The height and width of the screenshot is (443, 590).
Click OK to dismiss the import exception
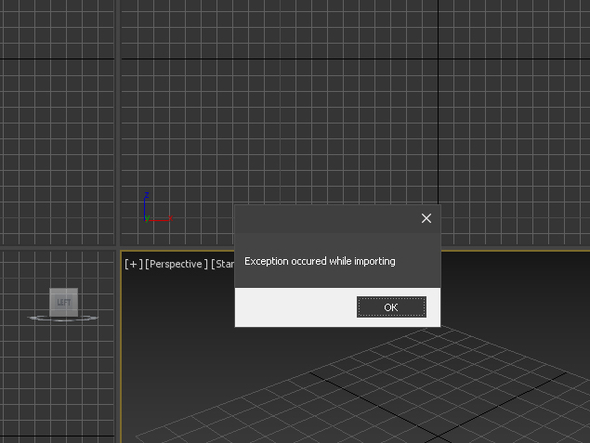click(x=391, y=307)
